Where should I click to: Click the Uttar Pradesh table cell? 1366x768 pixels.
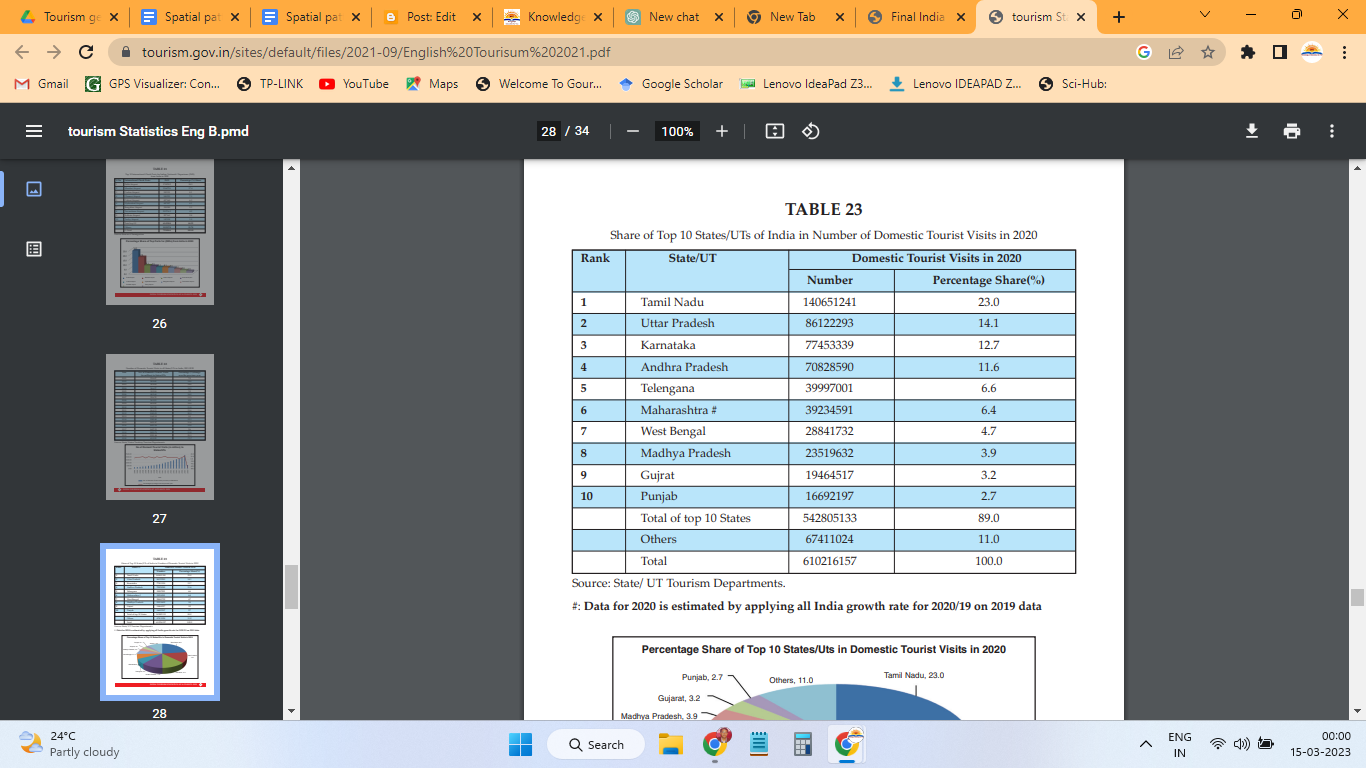[x=707, y=323]
